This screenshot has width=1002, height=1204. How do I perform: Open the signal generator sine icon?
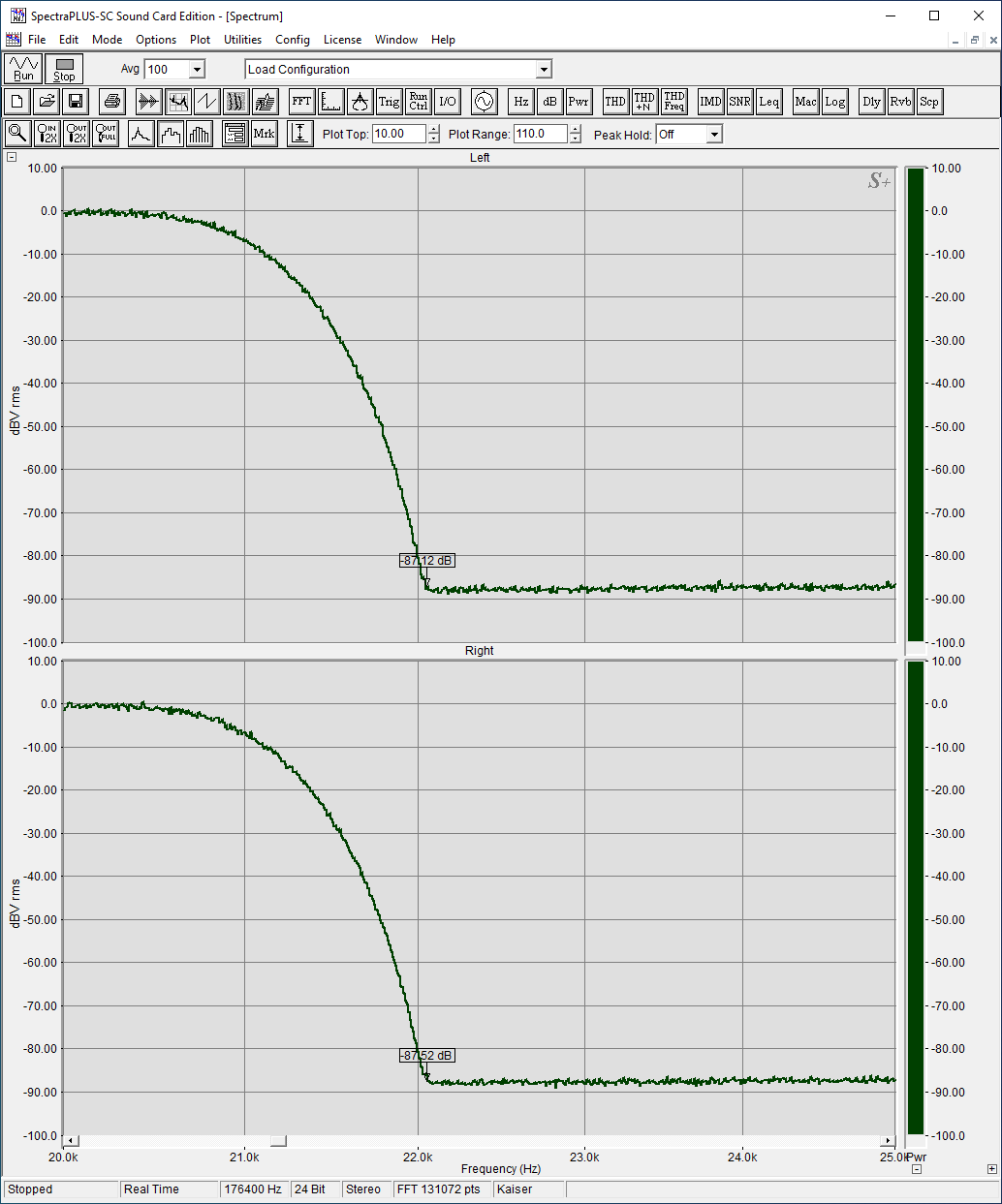(484, 102)
